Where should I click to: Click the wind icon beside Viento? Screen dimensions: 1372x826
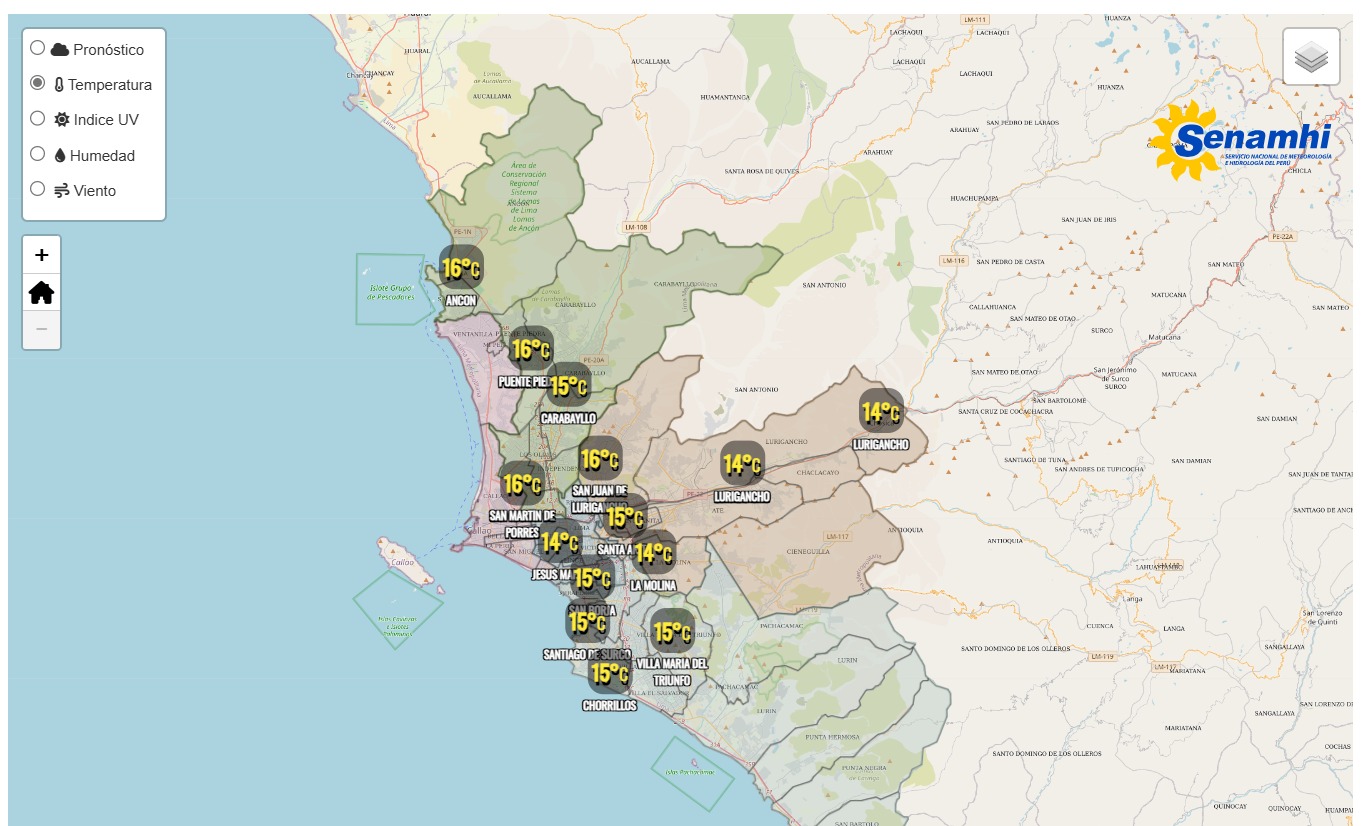point(62,190)
